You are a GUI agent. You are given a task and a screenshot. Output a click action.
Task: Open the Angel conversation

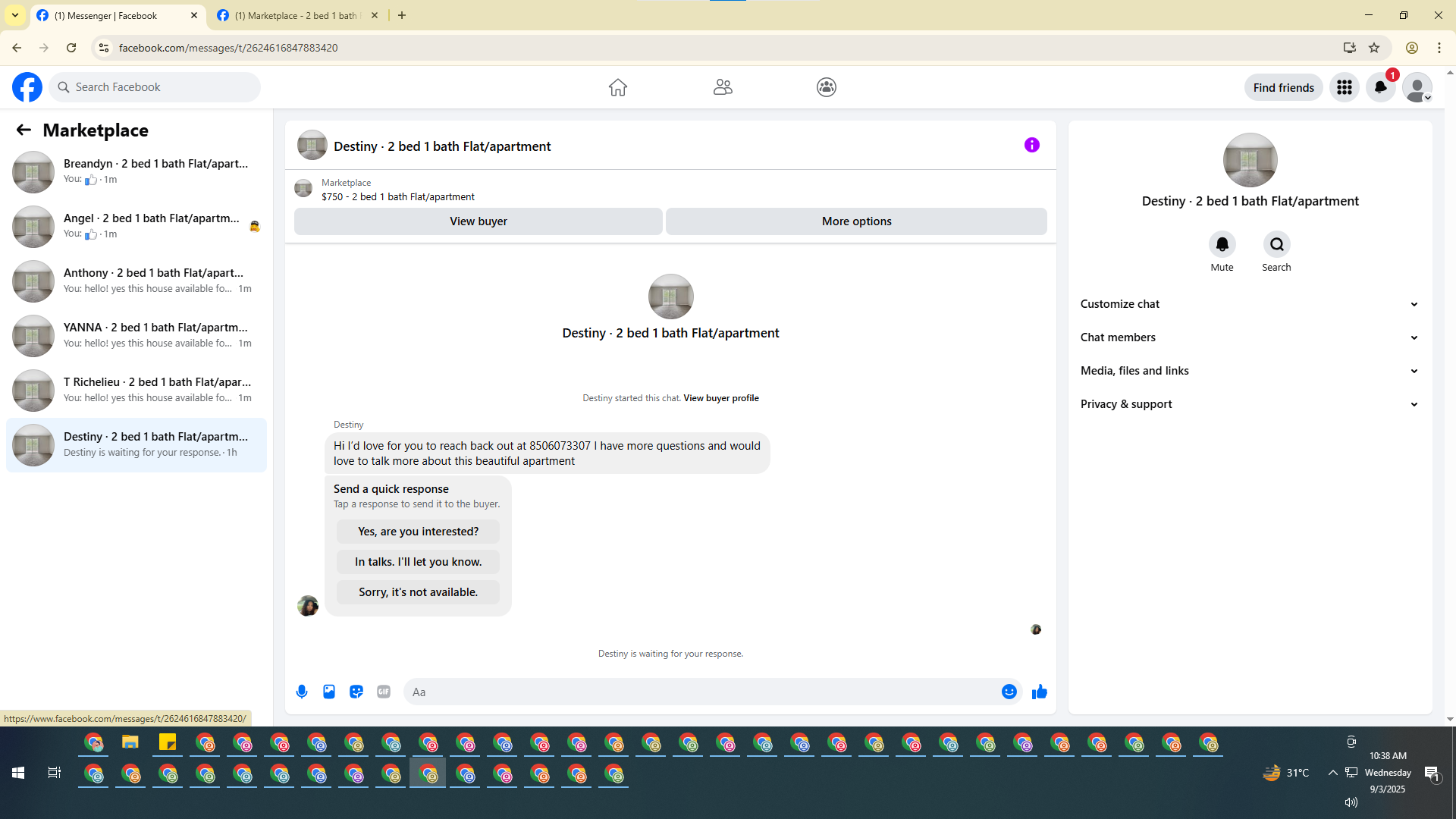136,227
